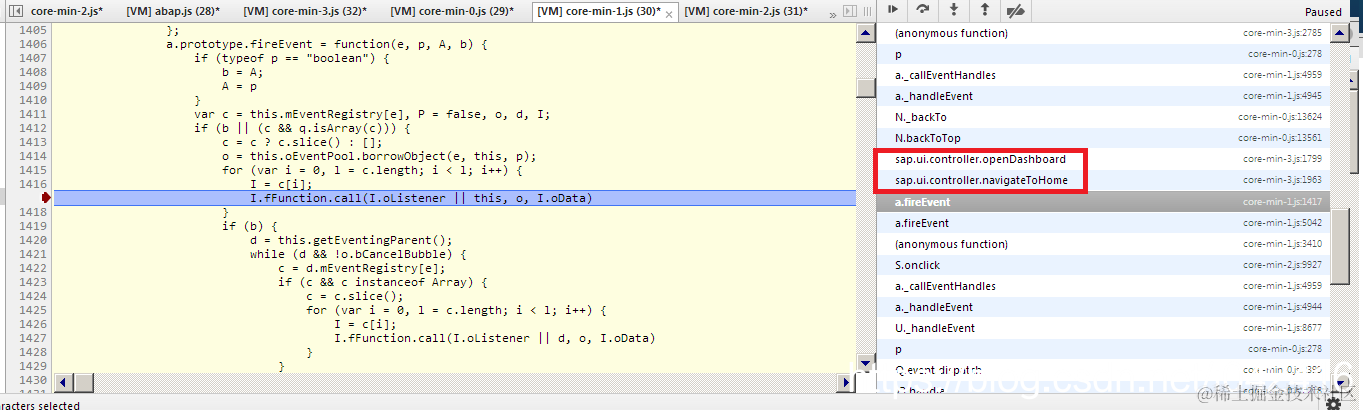The image size is (1363, 410).
Task: Click the Step into next function call icon
Action: tap(954, 10)
